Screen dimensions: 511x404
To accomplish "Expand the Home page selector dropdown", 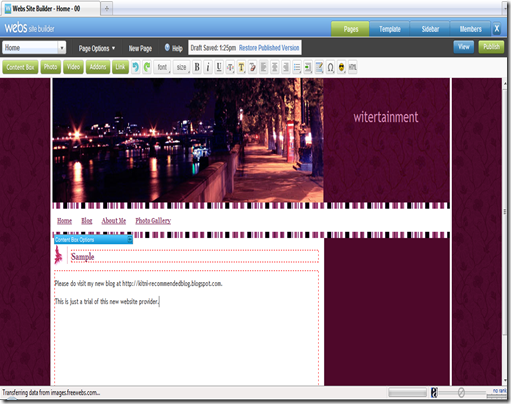I will pyautogui.click(x=62, y=48).
